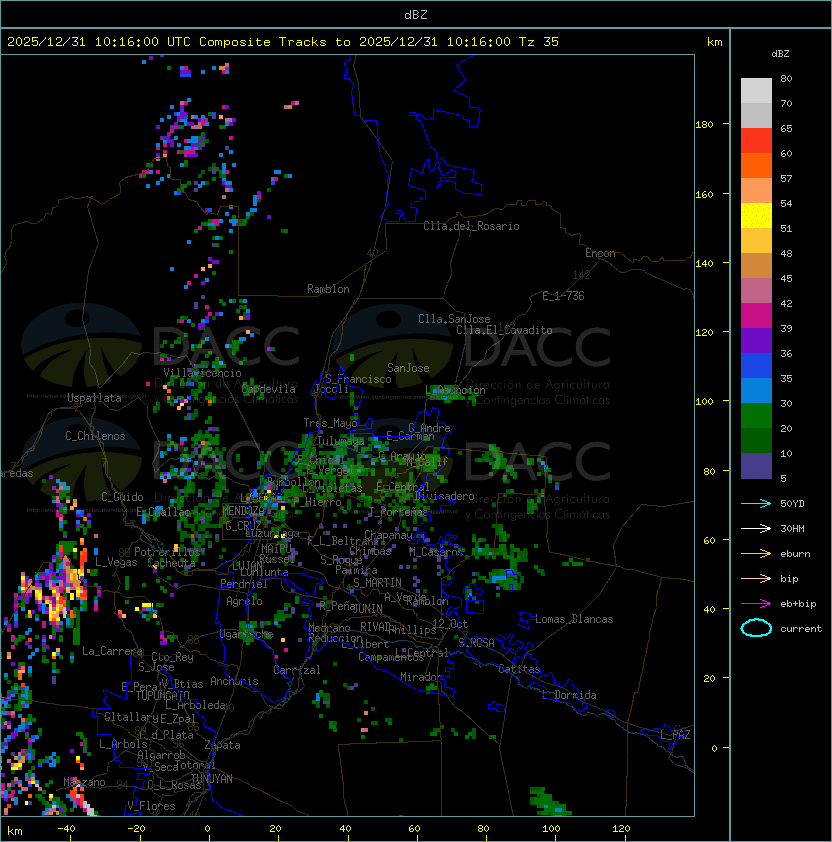Viewport: 832px width, 842px height.
Task: Pick the red 60-65 dBZ swatch
Action: pos(756,141)
